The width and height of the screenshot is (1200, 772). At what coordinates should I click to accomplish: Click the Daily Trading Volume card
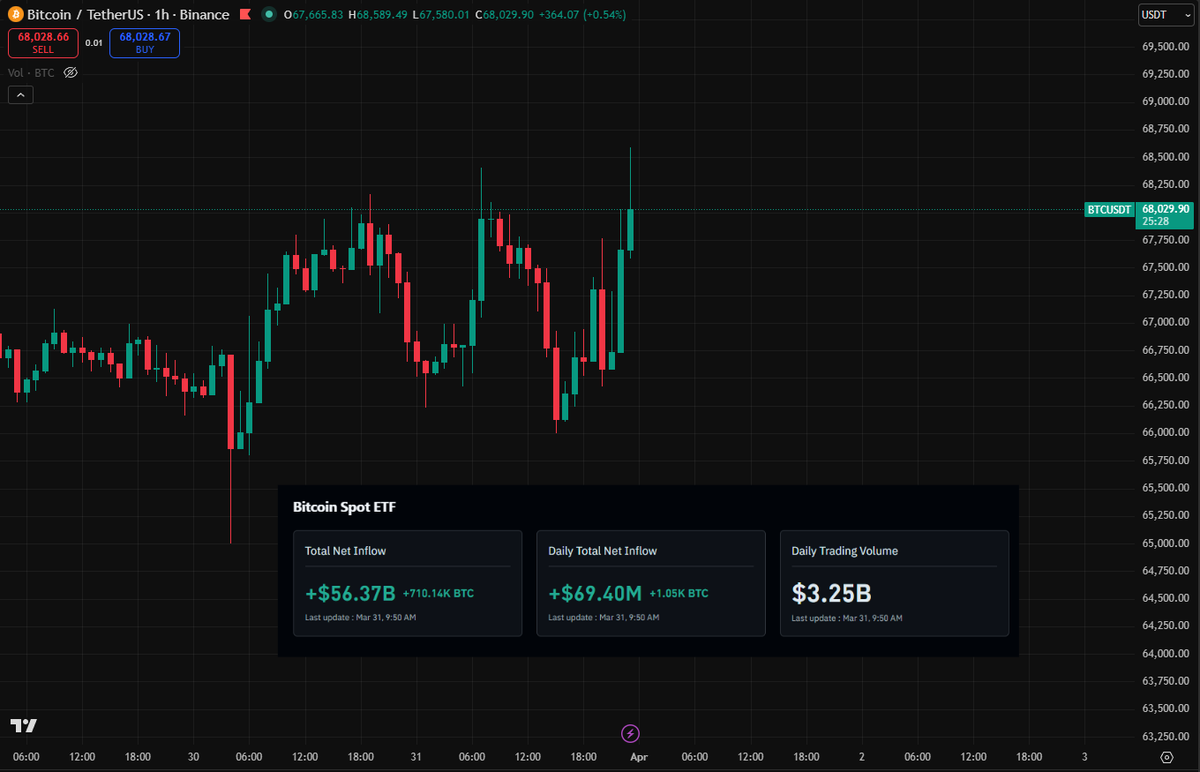[x=894, y=583]
